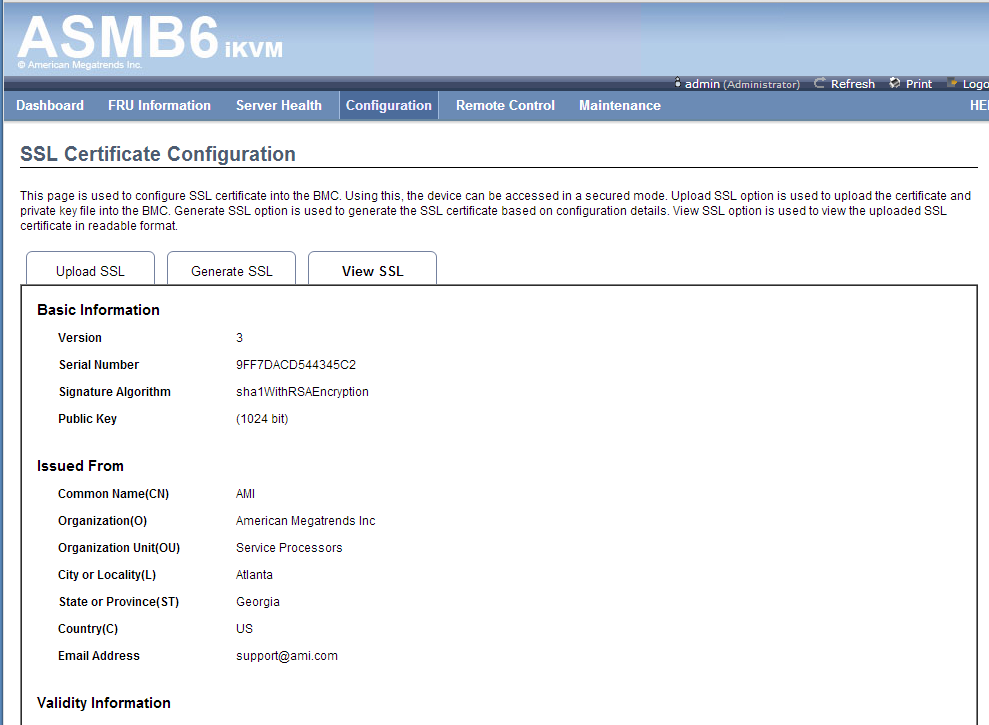Switch to Generate SSL tab

pyautogui.click(x=231, y=269)
